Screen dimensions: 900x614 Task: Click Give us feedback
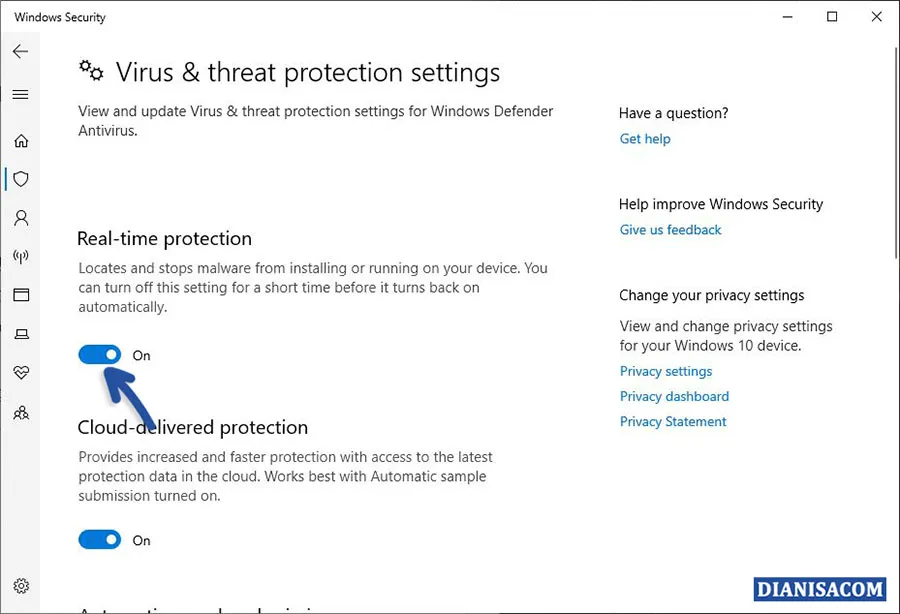coord(670,230)
